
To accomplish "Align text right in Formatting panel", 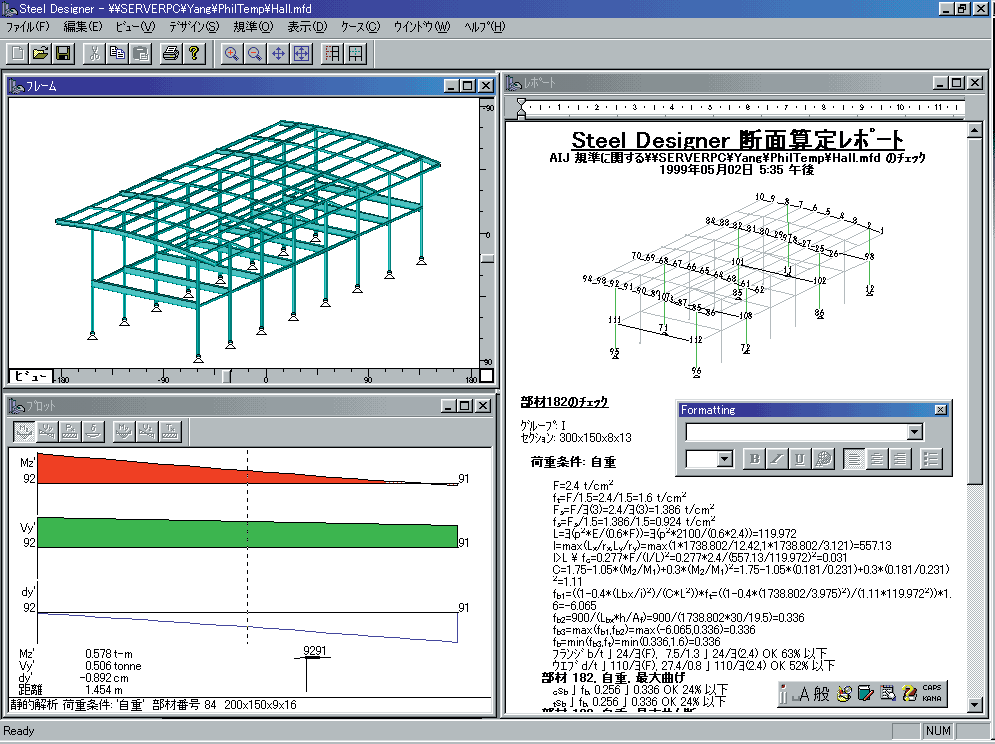I will point(900,458).
